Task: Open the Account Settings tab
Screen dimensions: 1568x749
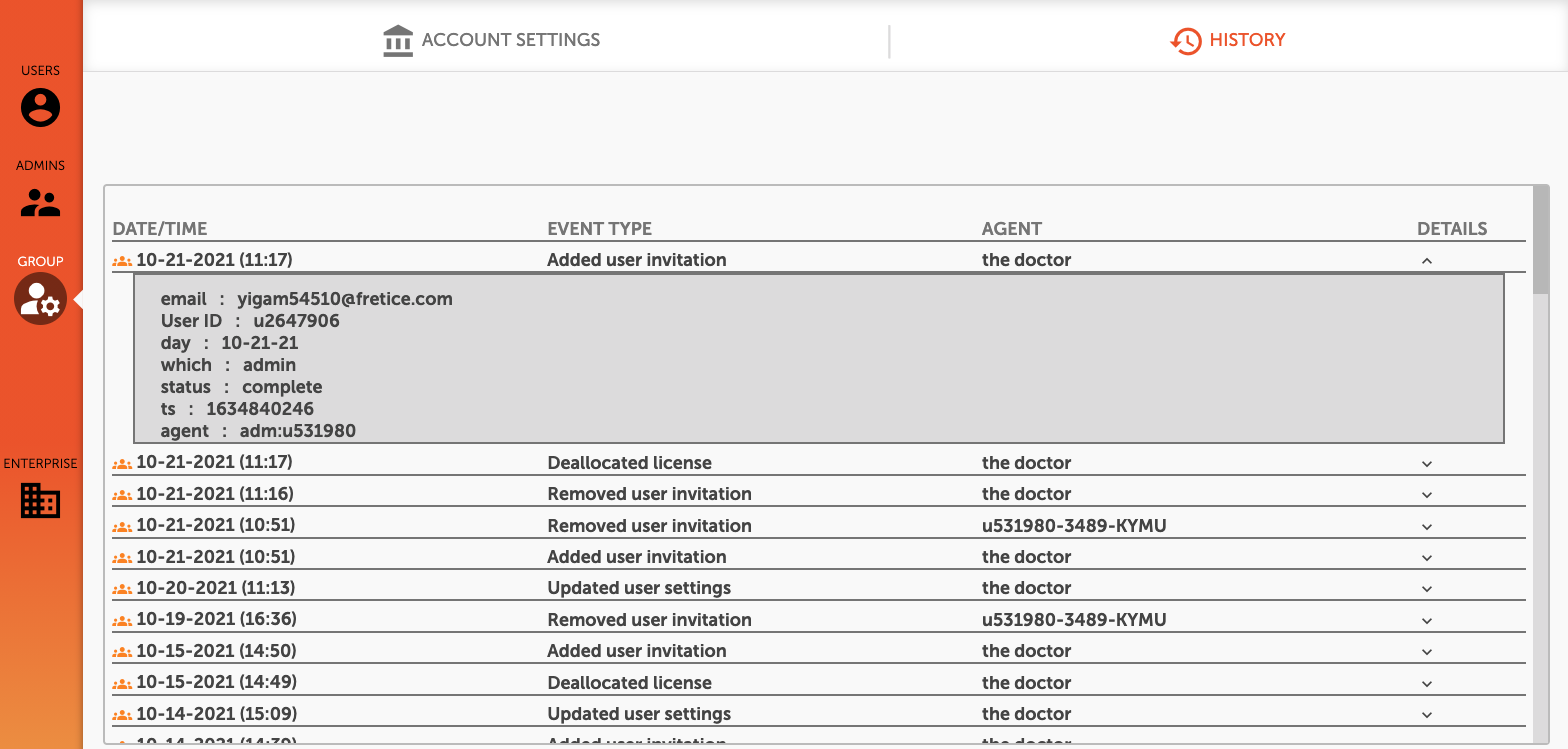Action: [491, 41]
